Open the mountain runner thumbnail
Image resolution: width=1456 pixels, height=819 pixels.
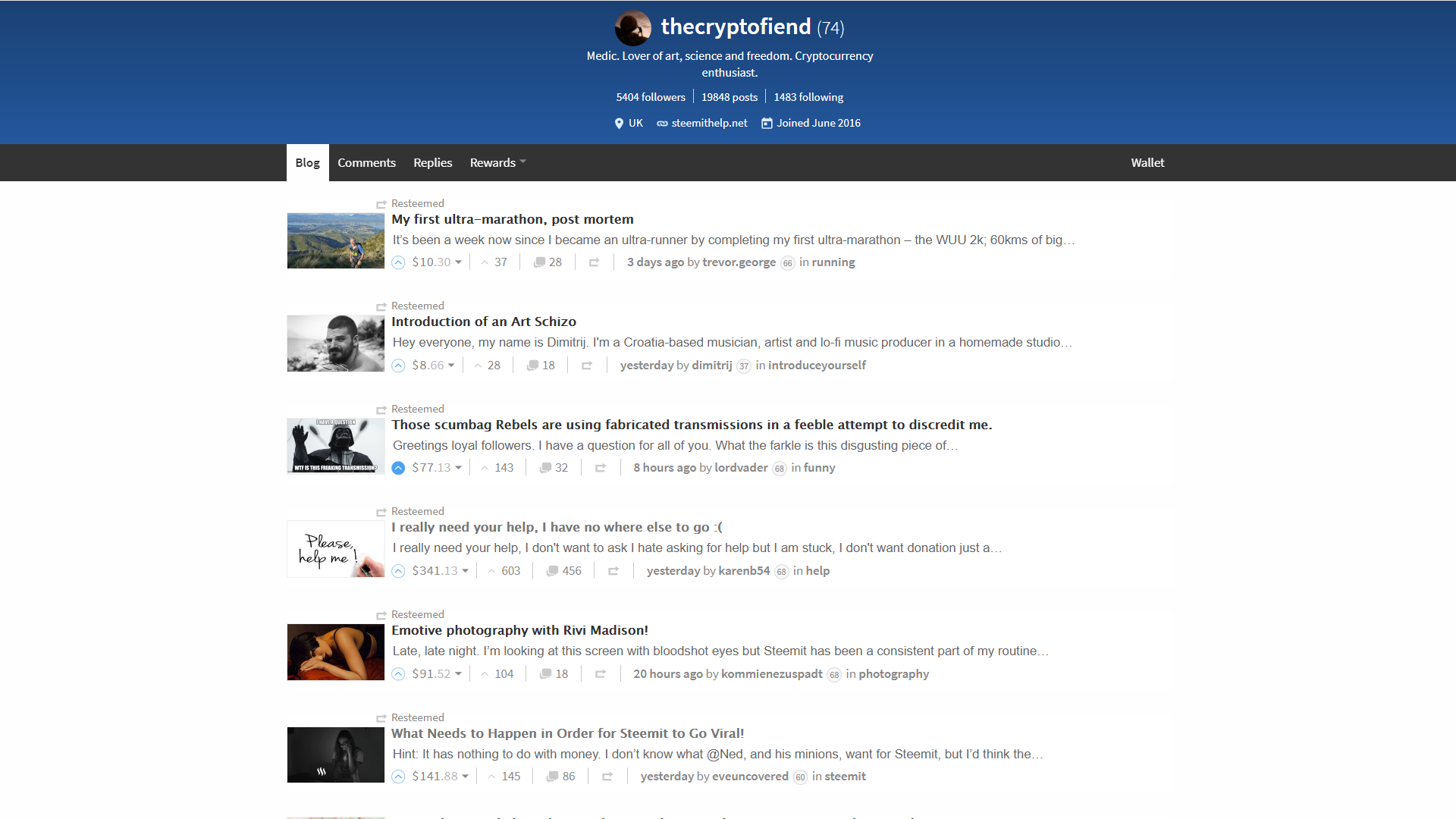click(x=335, y=240)
